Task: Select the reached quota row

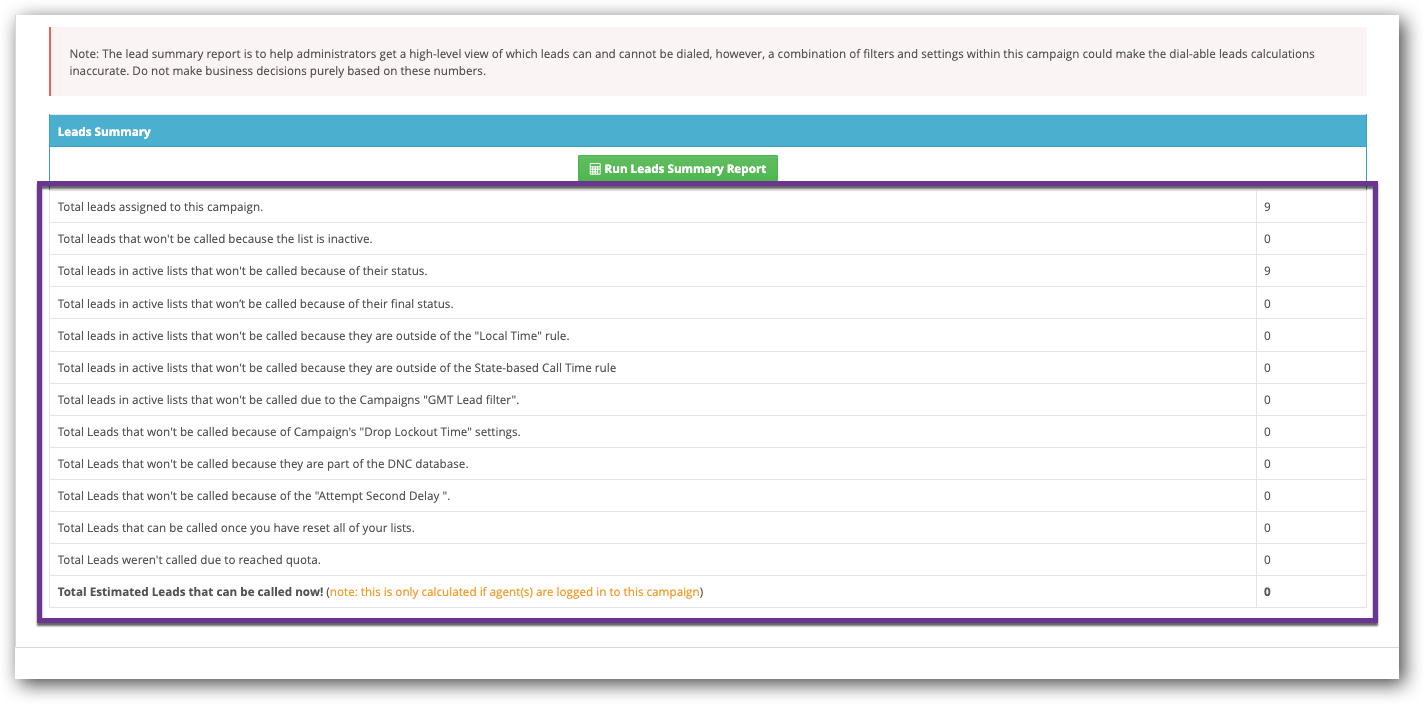Action: coord(400,559)
